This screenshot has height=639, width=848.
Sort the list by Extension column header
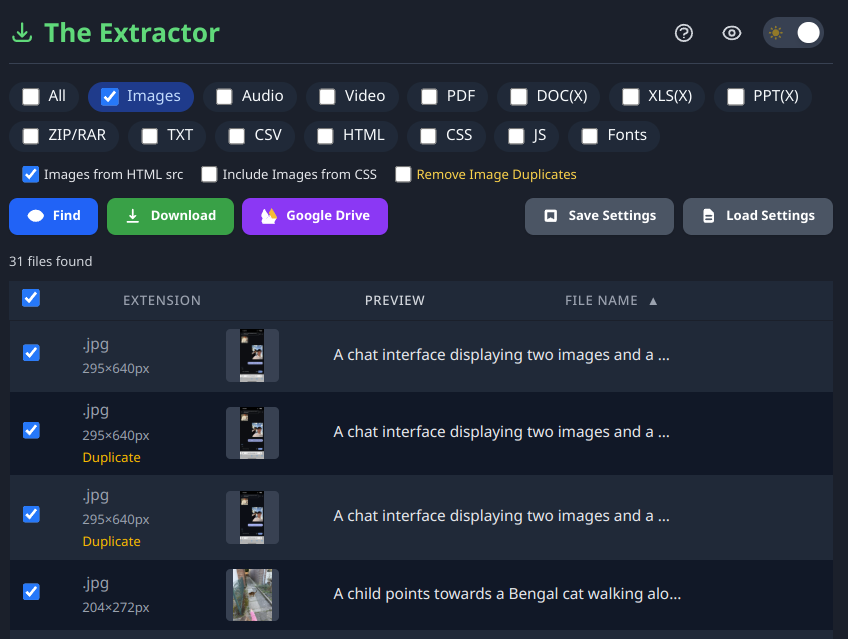pyautogui.click(x=162, y=301)
